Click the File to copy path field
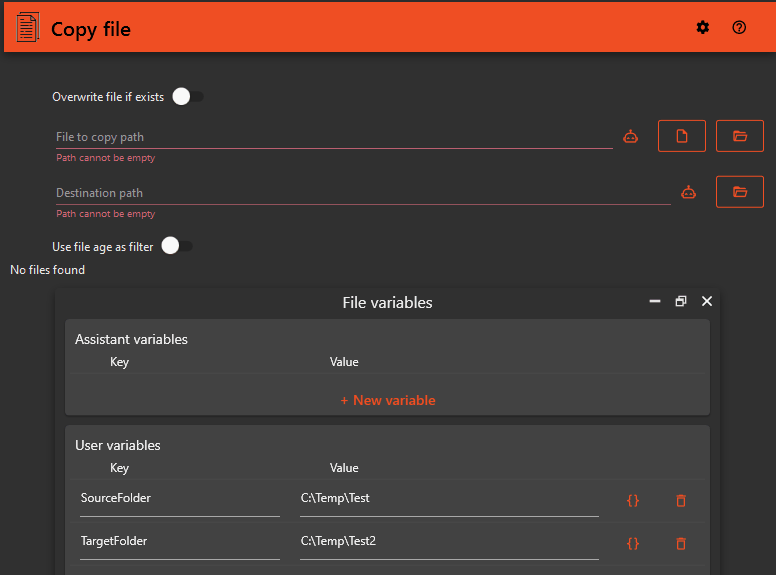The image size is (776, 575). pyautogui.click(x=333, y=137)
